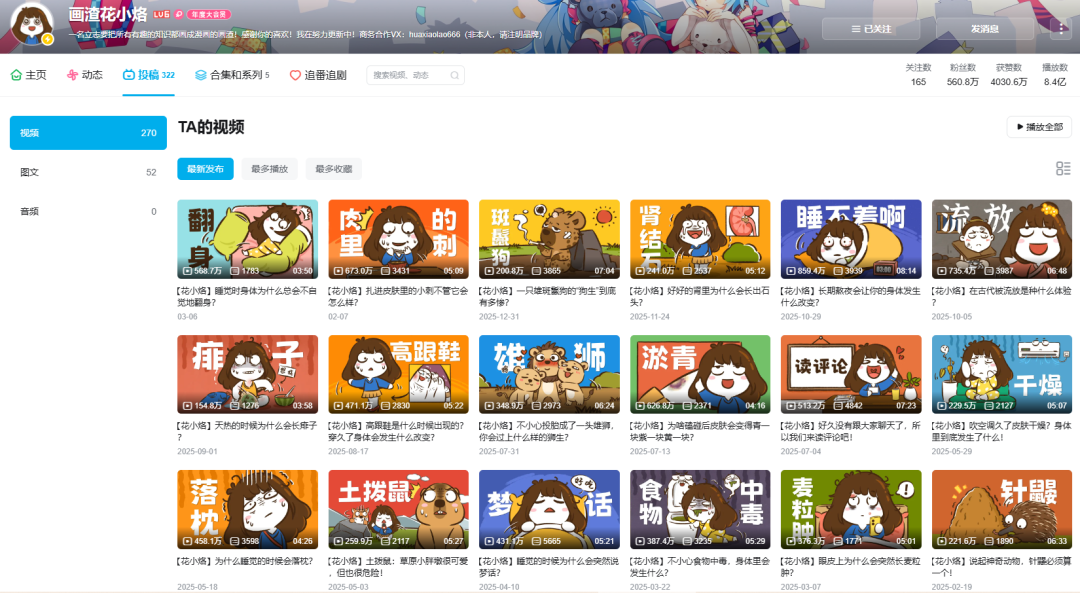Open the 翻身 video thumbnail

tap(247, 239)
